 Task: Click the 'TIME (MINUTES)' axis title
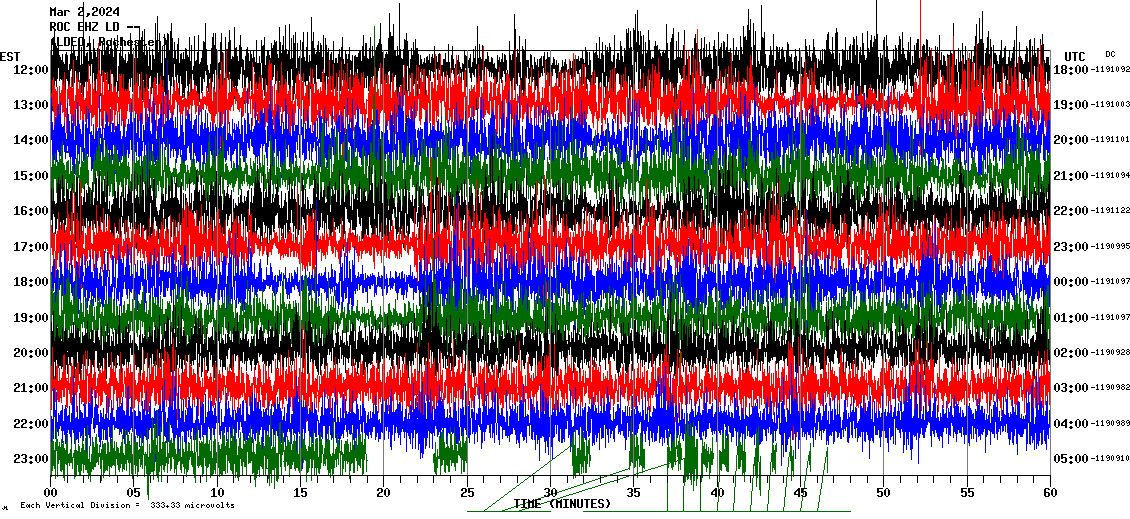point(562,504)
